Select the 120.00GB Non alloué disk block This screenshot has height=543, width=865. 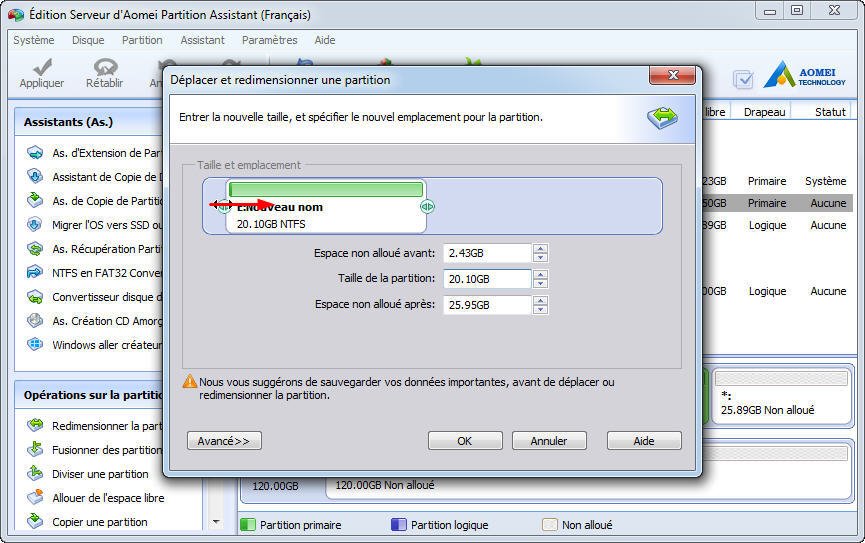tap(588, 487)
